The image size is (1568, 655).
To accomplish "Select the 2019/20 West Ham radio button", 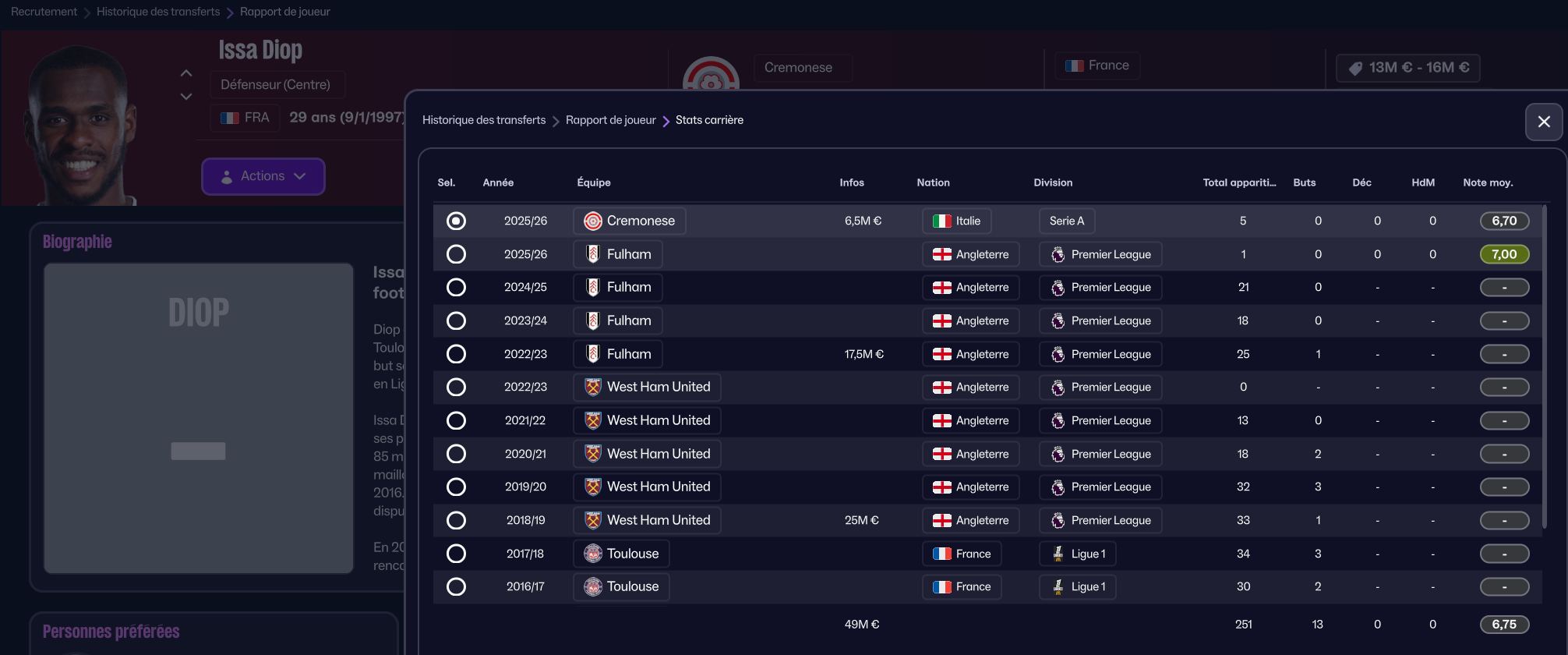I will [456, 487].
